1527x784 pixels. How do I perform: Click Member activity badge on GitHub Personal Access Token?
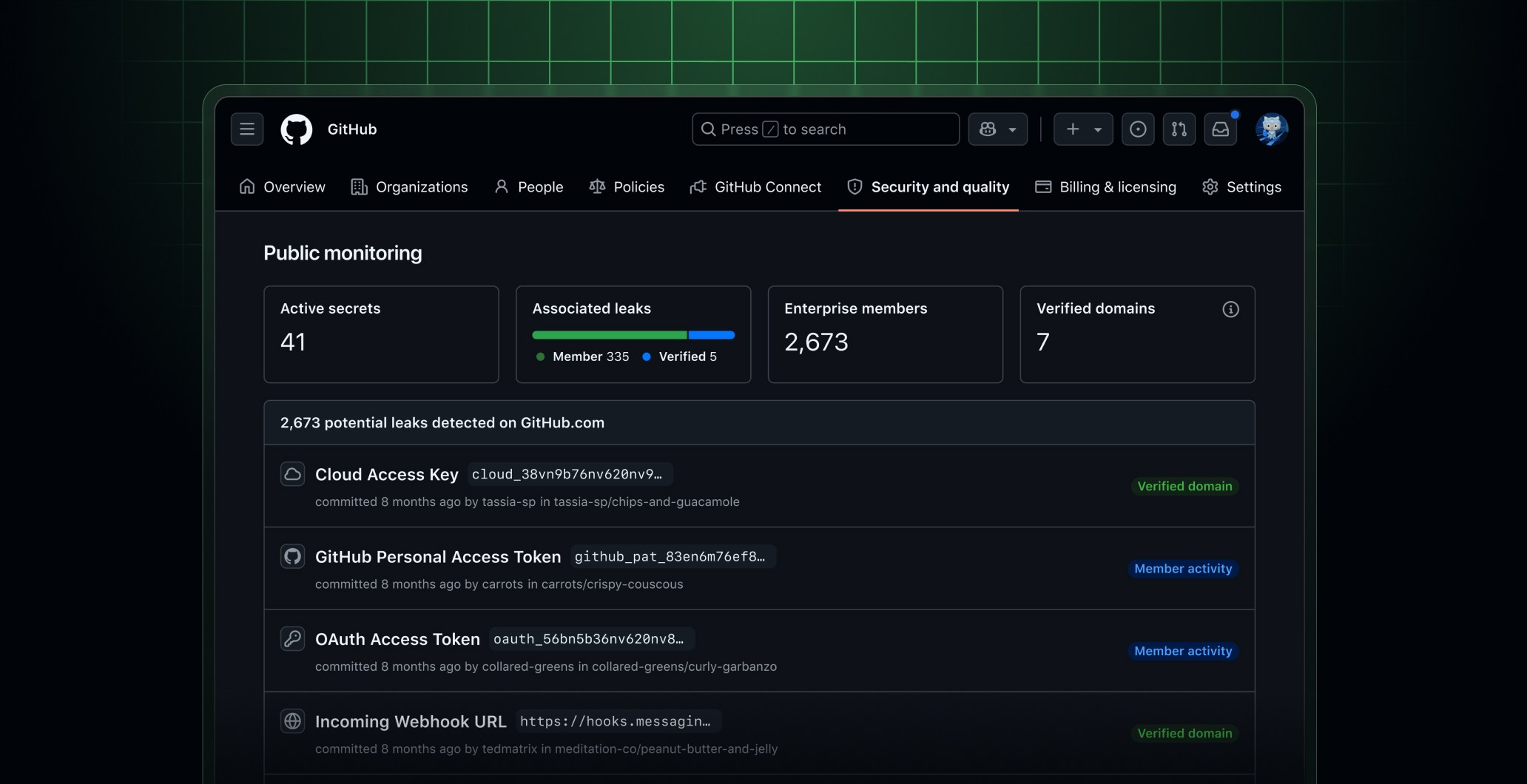(1183, 569)
